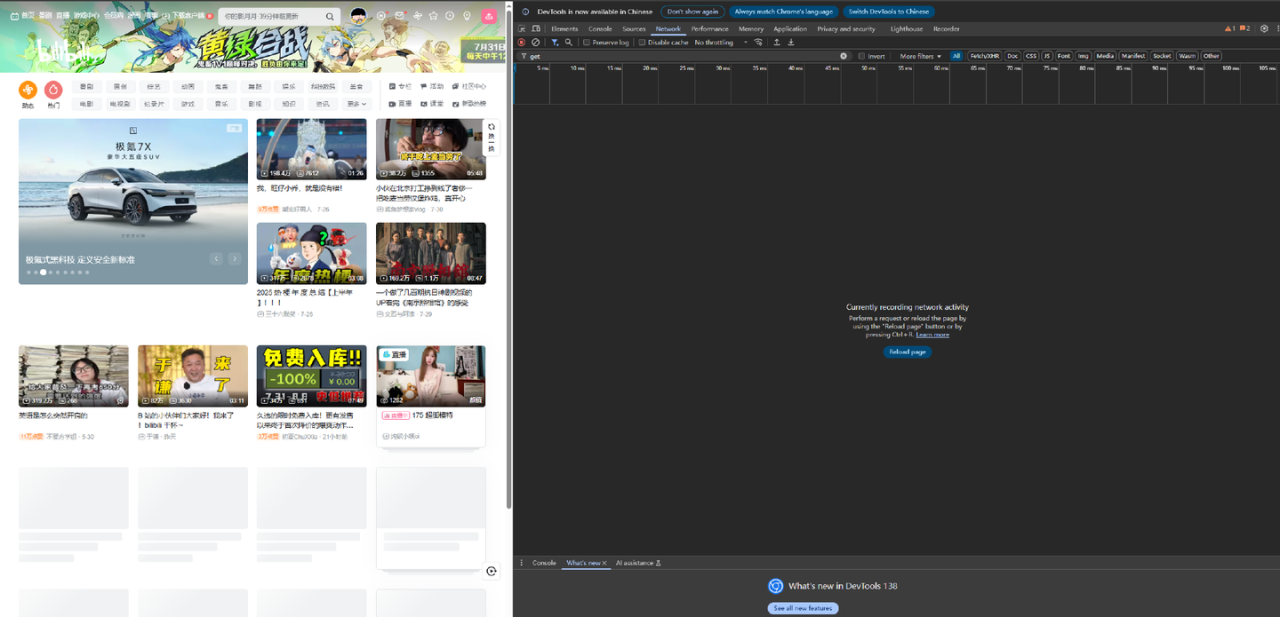Expand the Bilibili category more dropdown
Screen dimensions: 1280x617
[x=356, y=104]
